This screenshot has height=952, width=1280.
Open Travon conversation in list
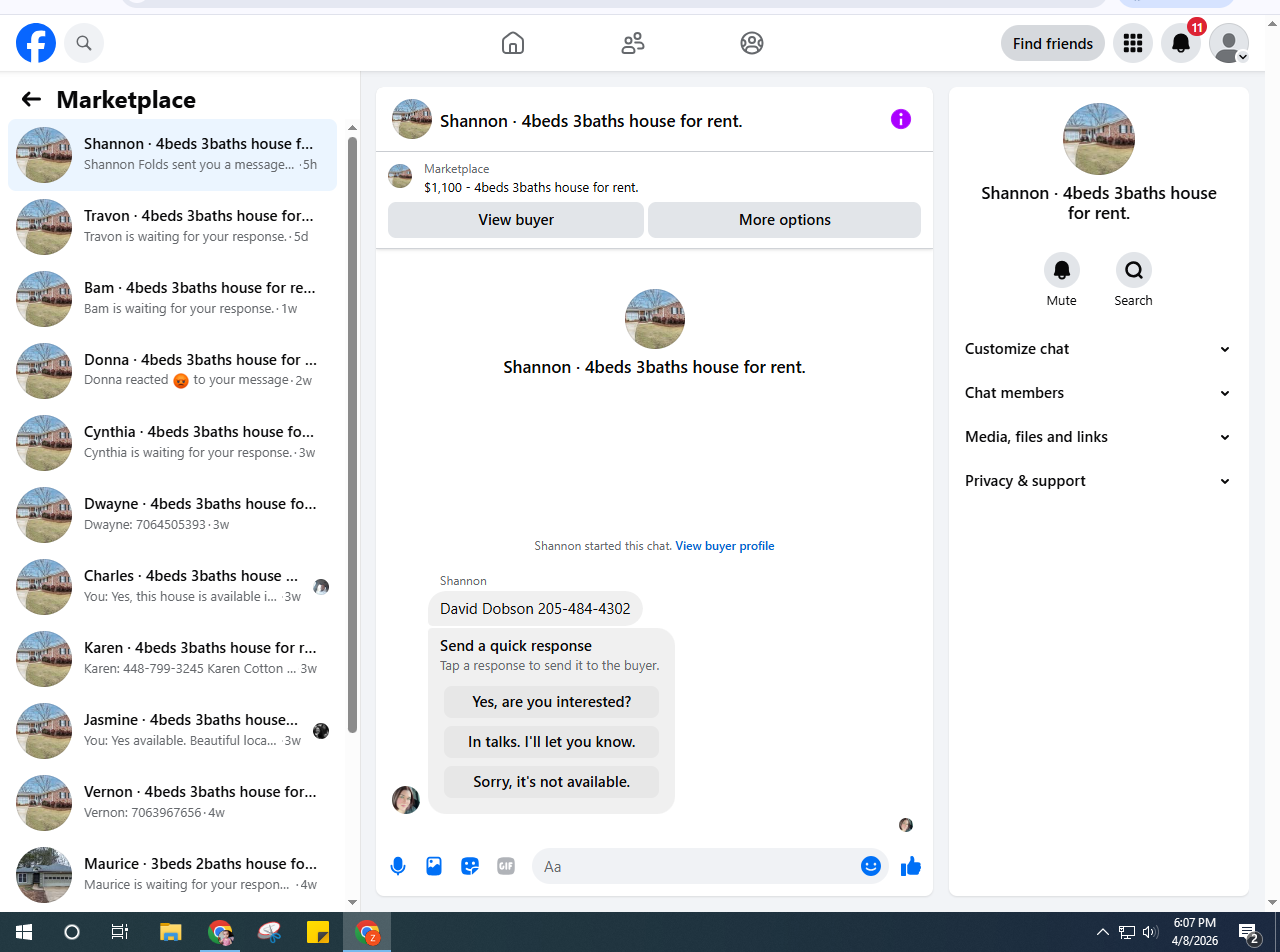coord(173,227)
